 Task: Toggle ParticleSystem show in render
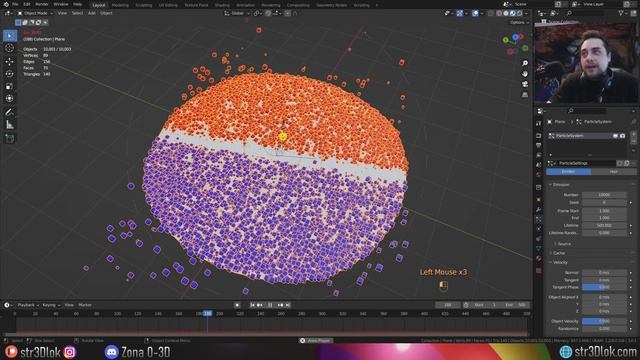(622, 136)
